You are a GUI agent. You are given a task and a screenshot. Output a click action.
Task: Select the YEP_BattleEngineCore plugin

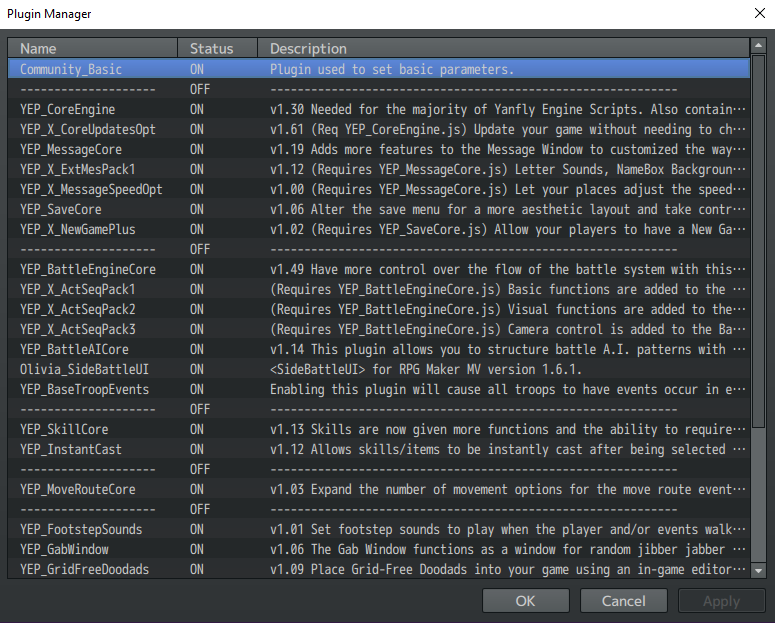click(379, 269)
